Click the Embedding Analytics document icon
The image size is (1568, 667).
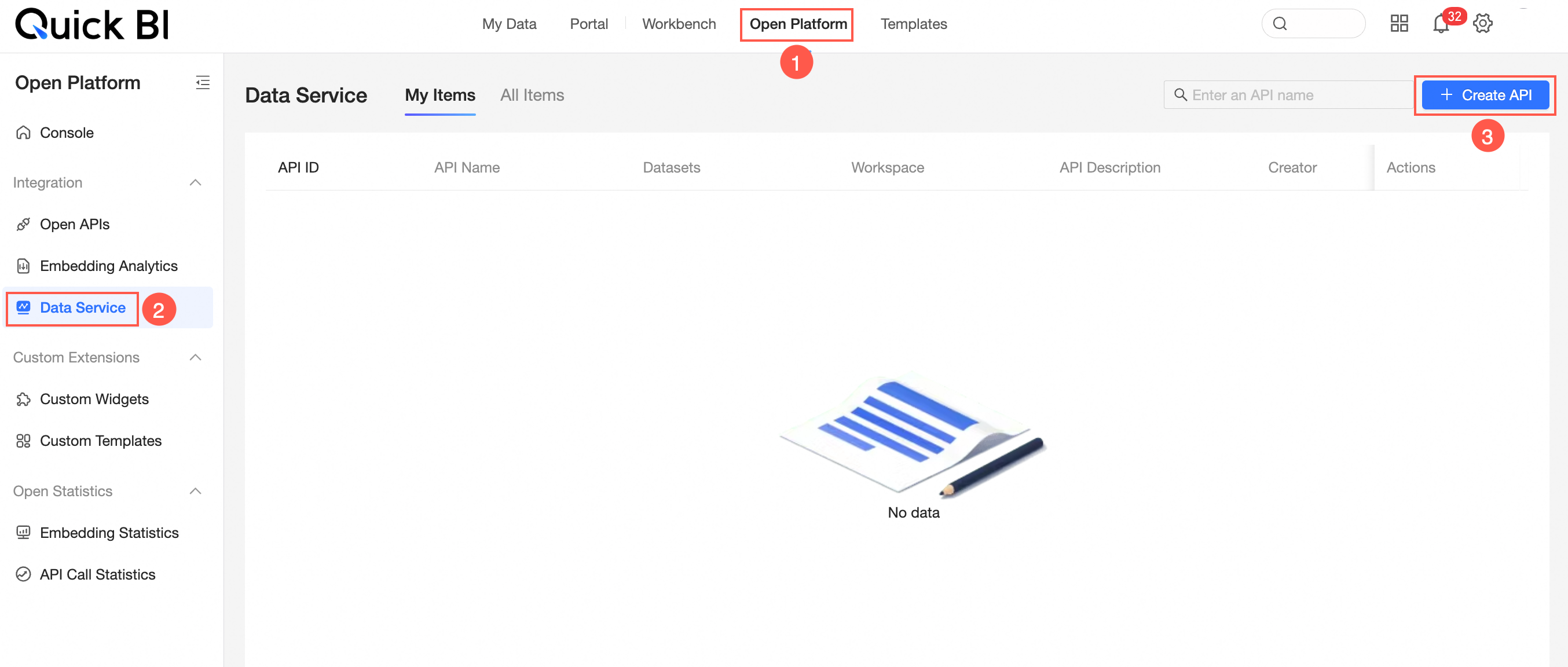point(23,266)
